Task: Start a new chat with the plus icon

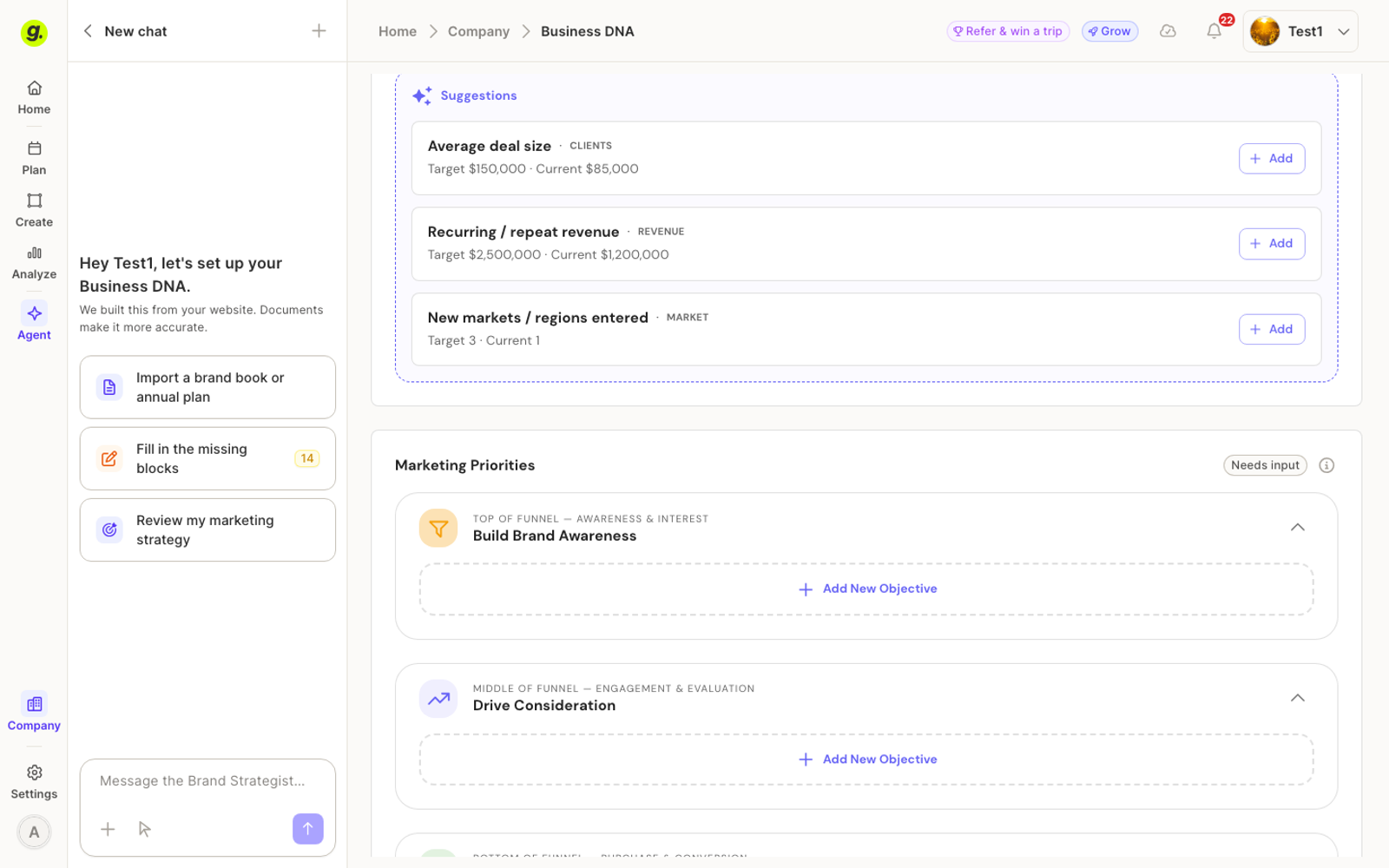Action: (319, 31)
